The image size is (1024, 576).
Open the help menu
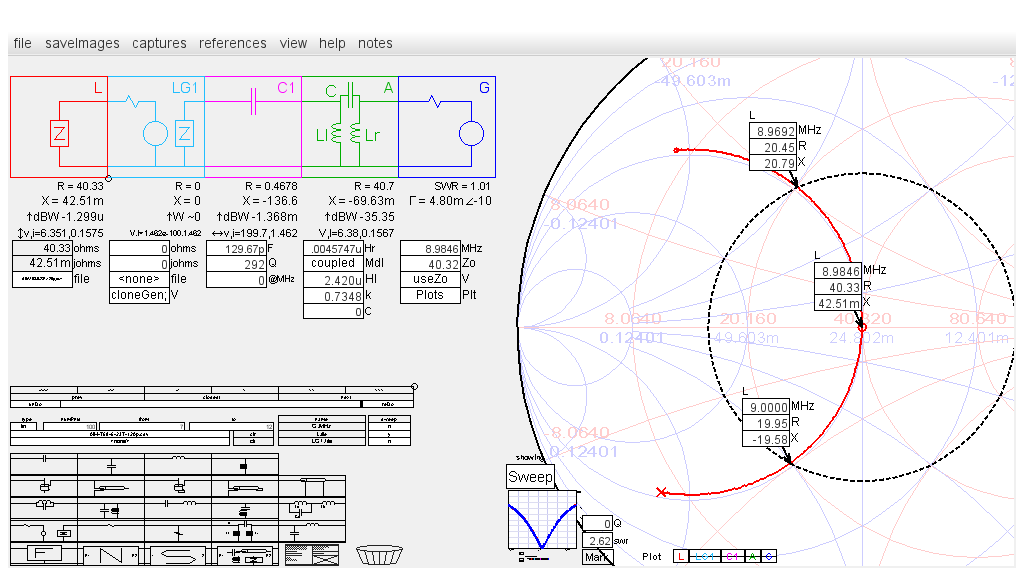pyautogui.click(x=332, y=43)
